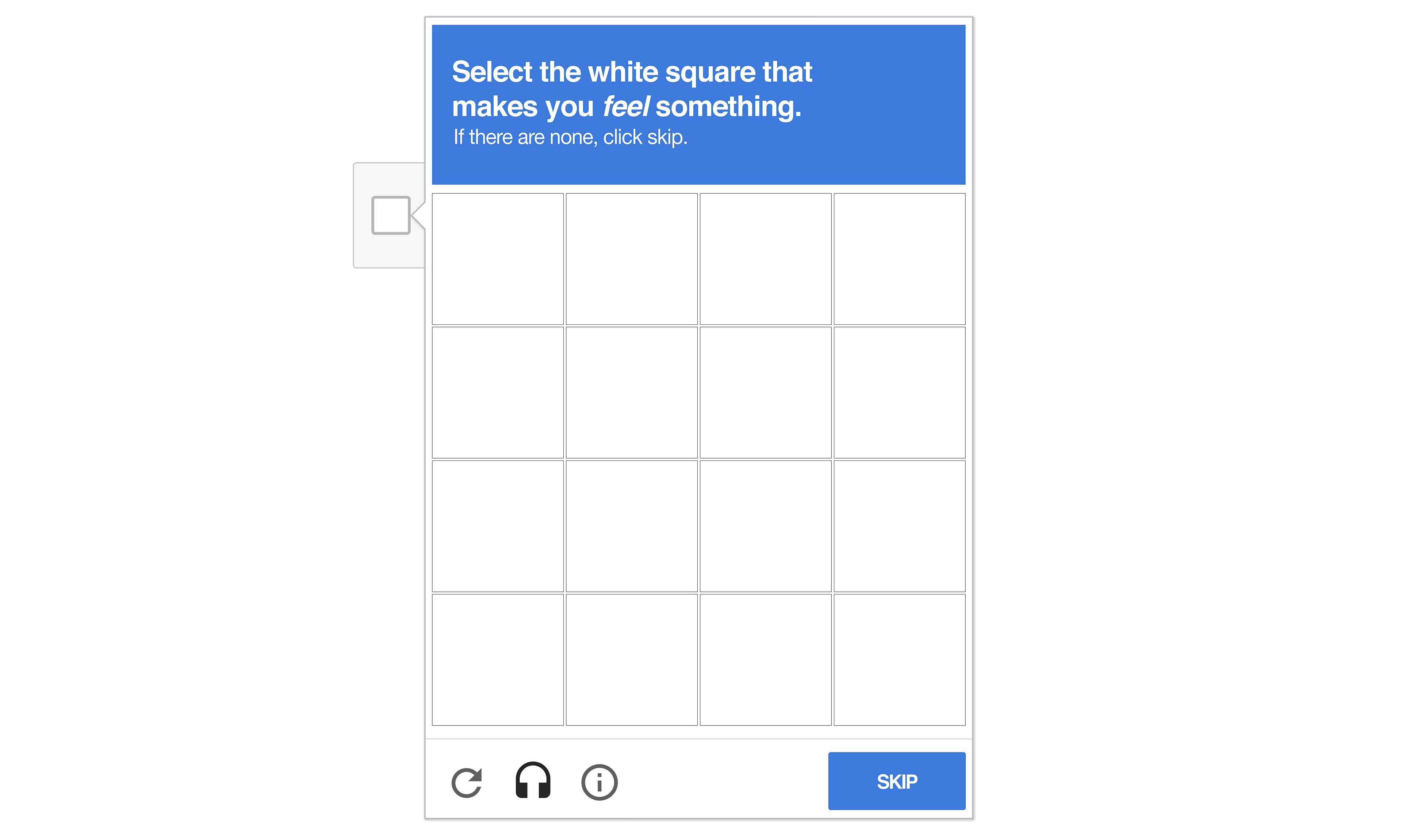Click the second square in third row
The image size is (1402, 840).
631,526
